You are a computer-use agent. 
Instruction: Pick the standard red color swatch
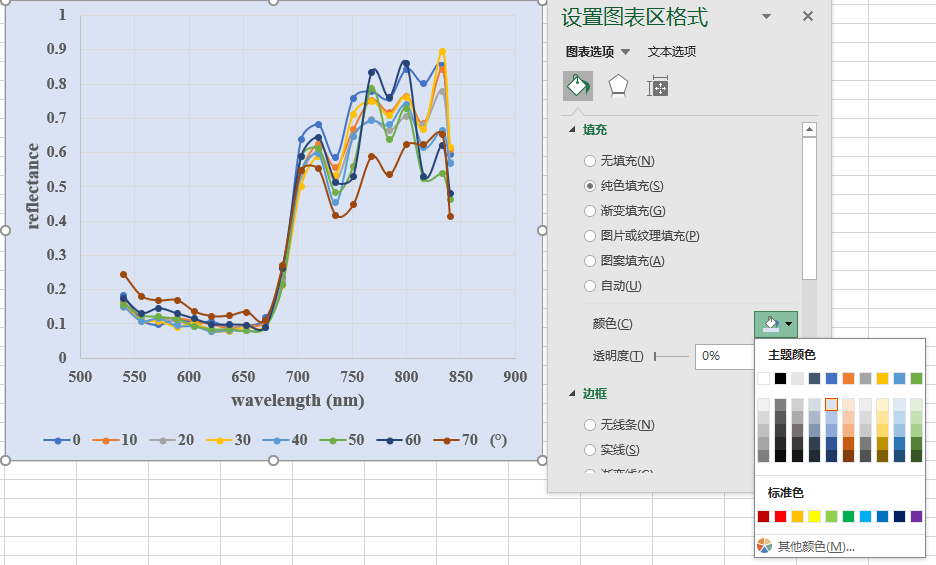pyautogui.click(x=780, y=516)
